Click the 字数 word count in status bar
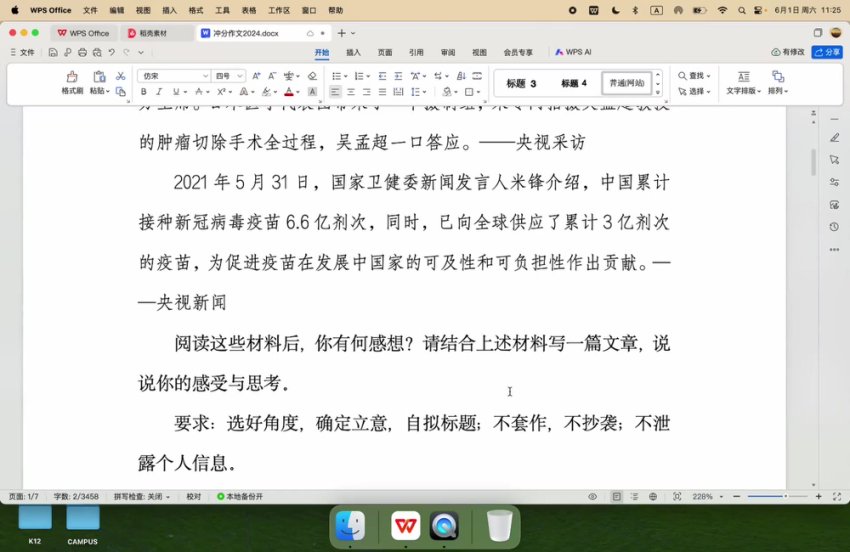 tap(76, 496)
